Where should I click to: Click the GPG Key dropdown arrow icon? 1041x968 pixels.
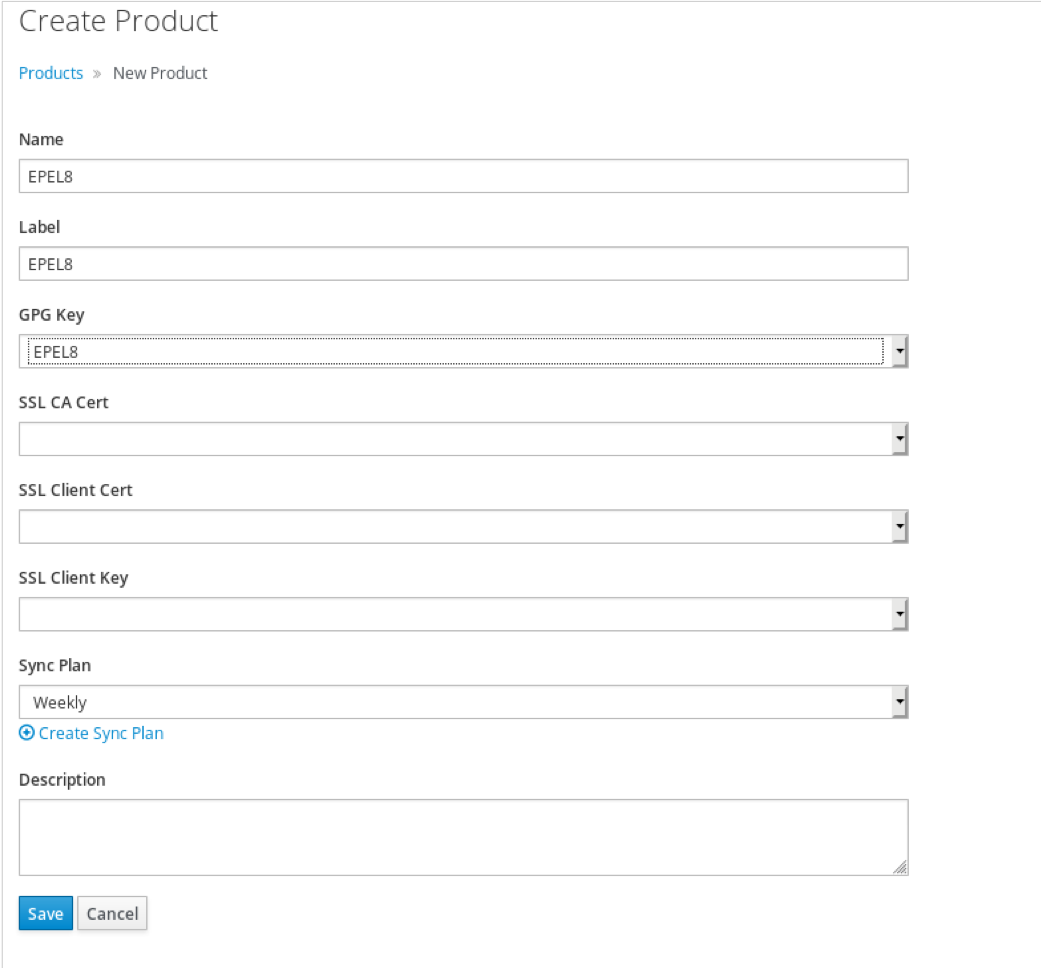[900, 351]
